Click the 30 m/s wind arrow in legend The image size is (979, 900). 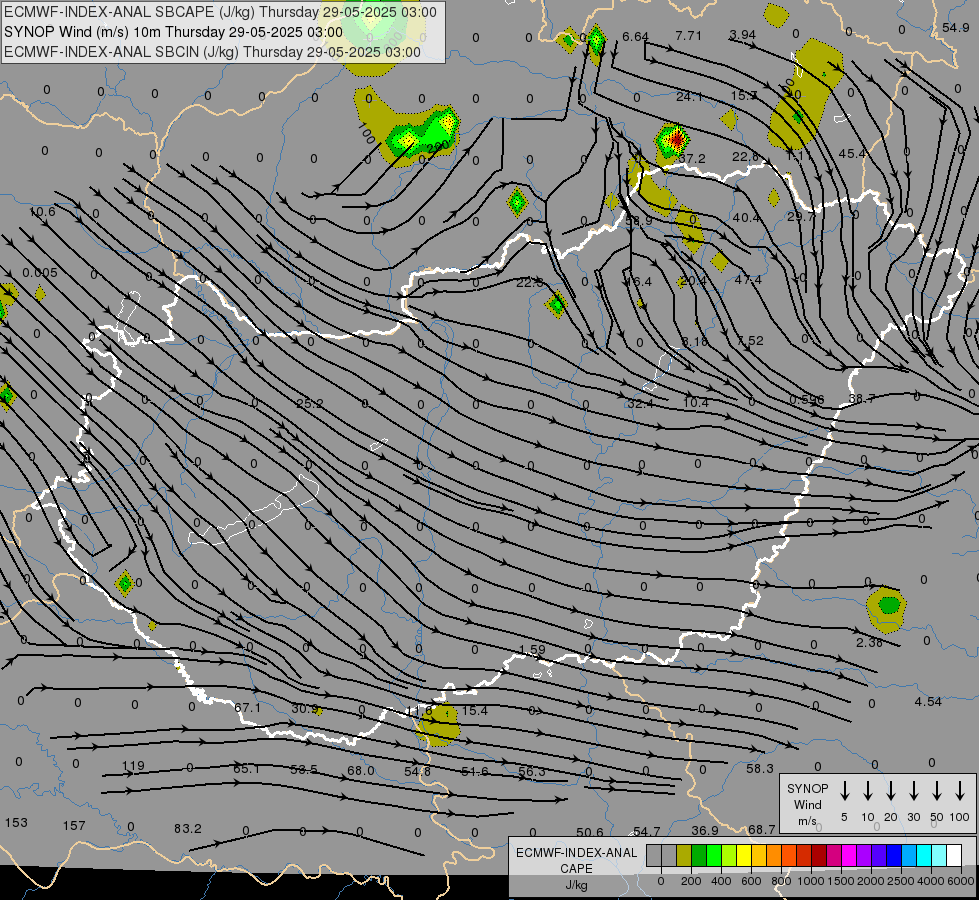(913, 791)
